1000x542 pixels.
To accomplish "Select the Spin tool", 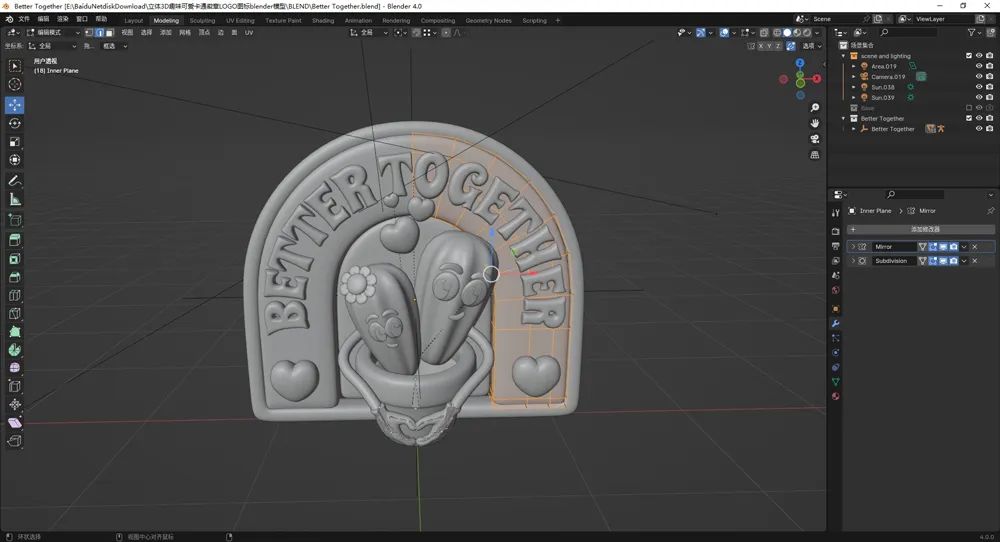I will (15, 349).
